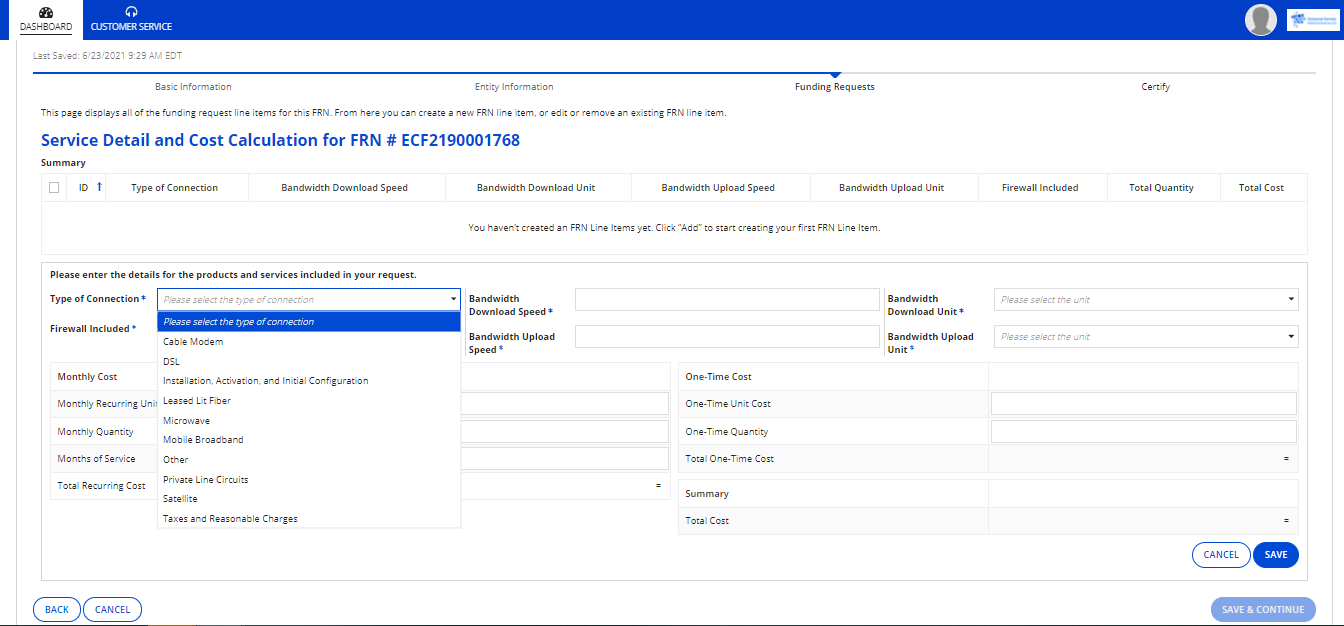Click the Bandwidth Download Speed input field
This screenshot has width=1344, height=626.
pyautogui.click(x=727, y=298)
